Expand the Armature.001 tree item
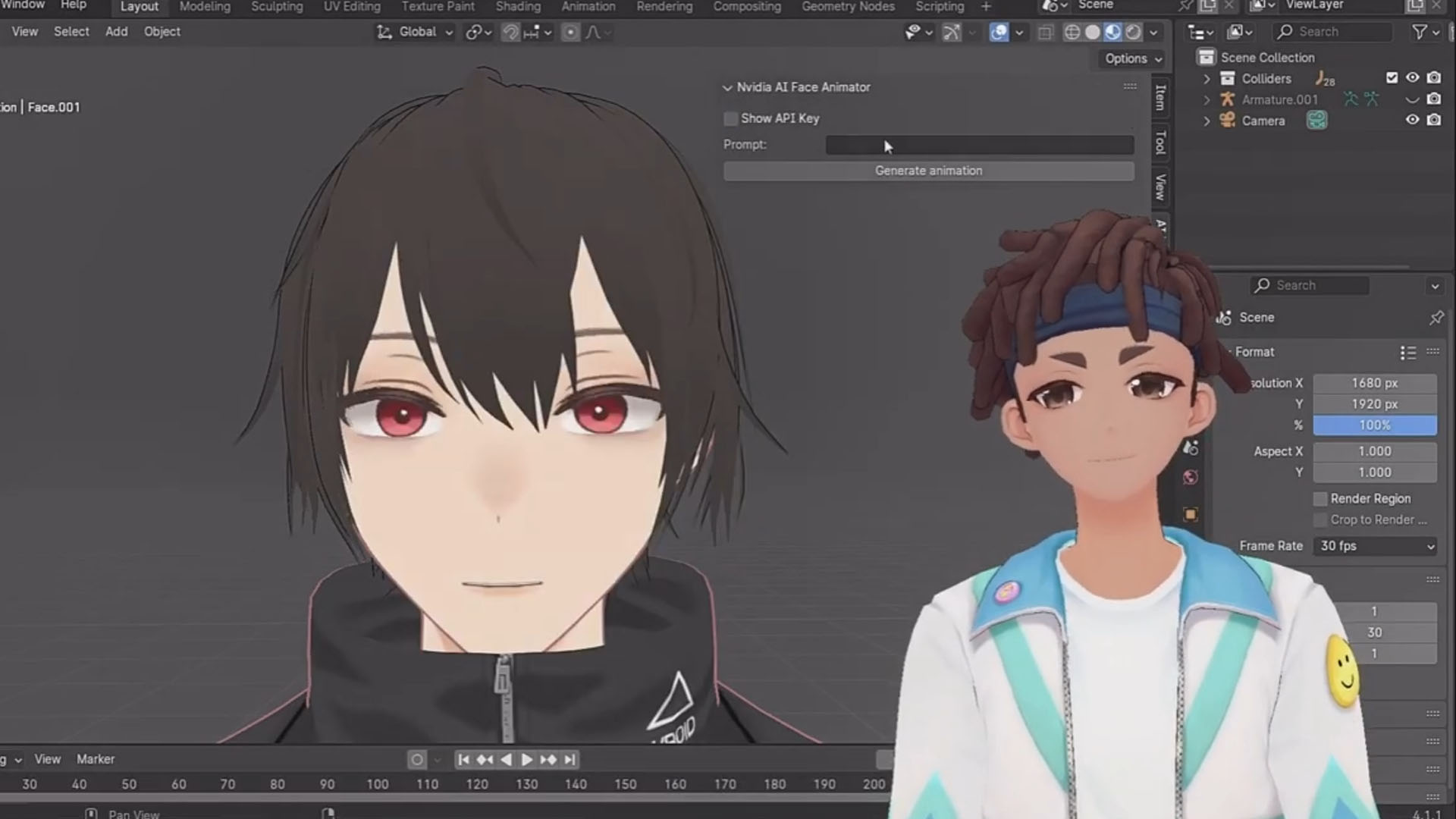1456x819 pixels. click(x=1207, y=99)
